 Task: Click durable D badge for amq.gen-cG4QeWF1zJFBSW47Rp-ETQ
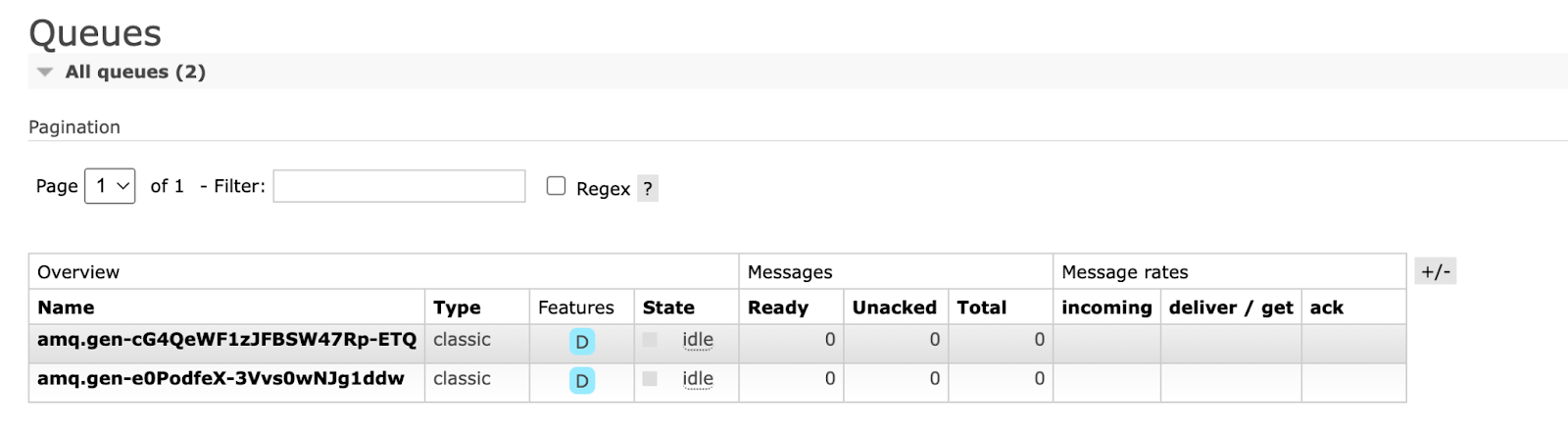tap(582, 342)
